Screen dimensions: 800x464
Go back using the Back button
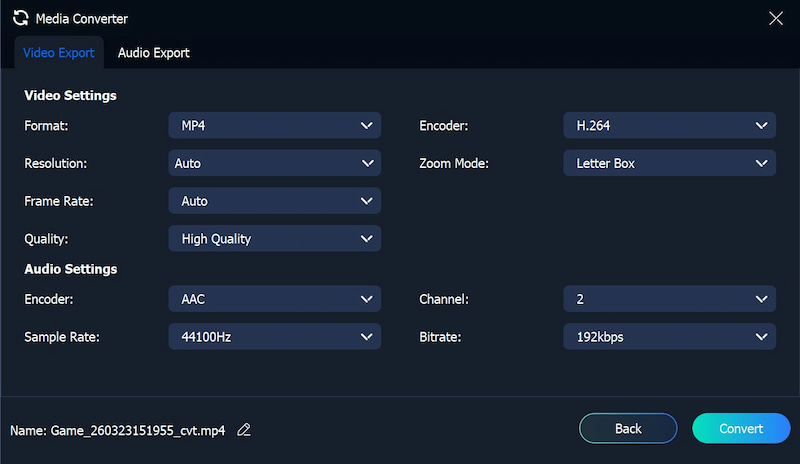[628, 429]
